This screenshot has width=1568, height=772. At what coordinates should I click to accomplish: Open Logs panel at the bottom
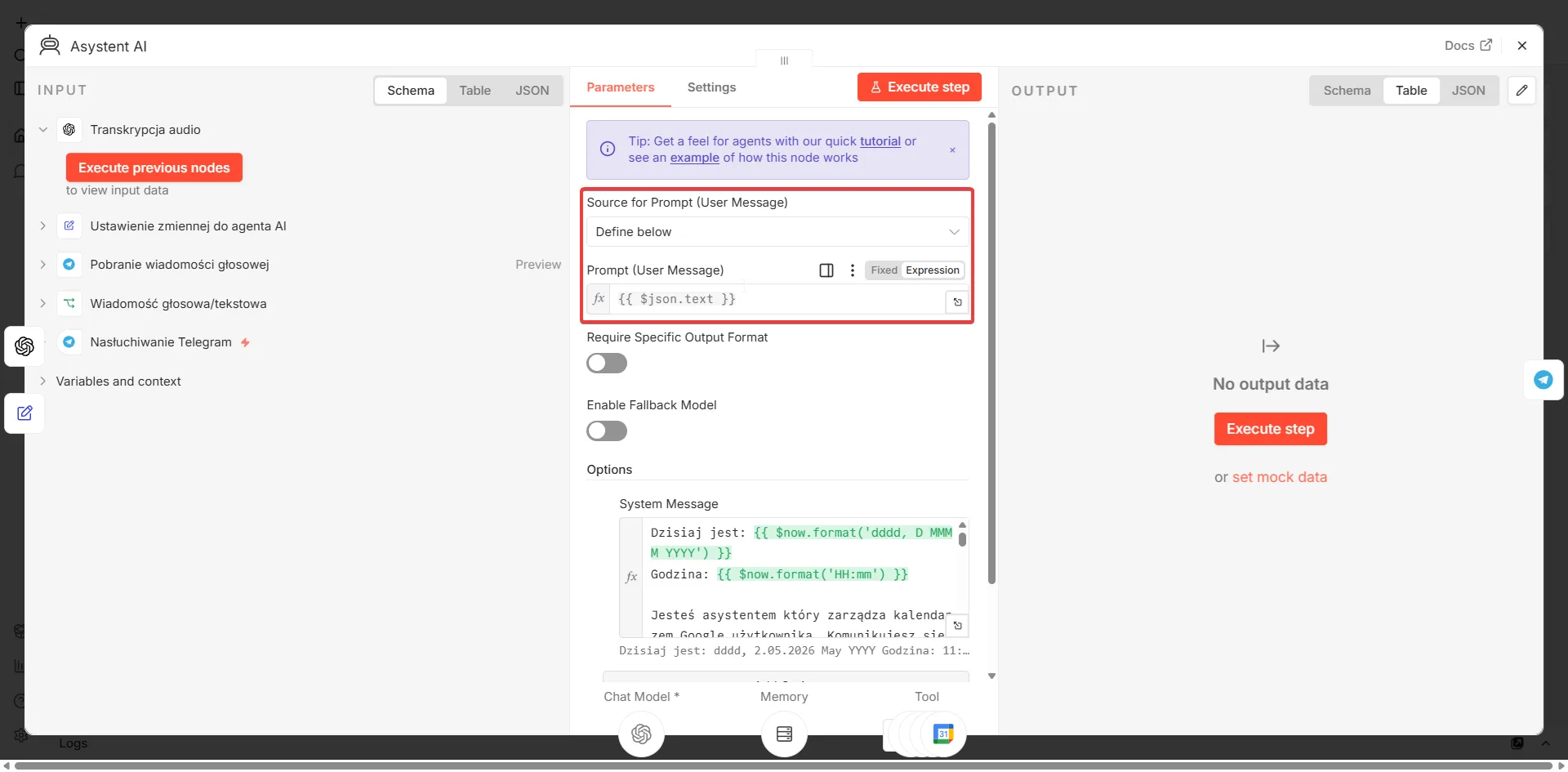tap(73, 743)
